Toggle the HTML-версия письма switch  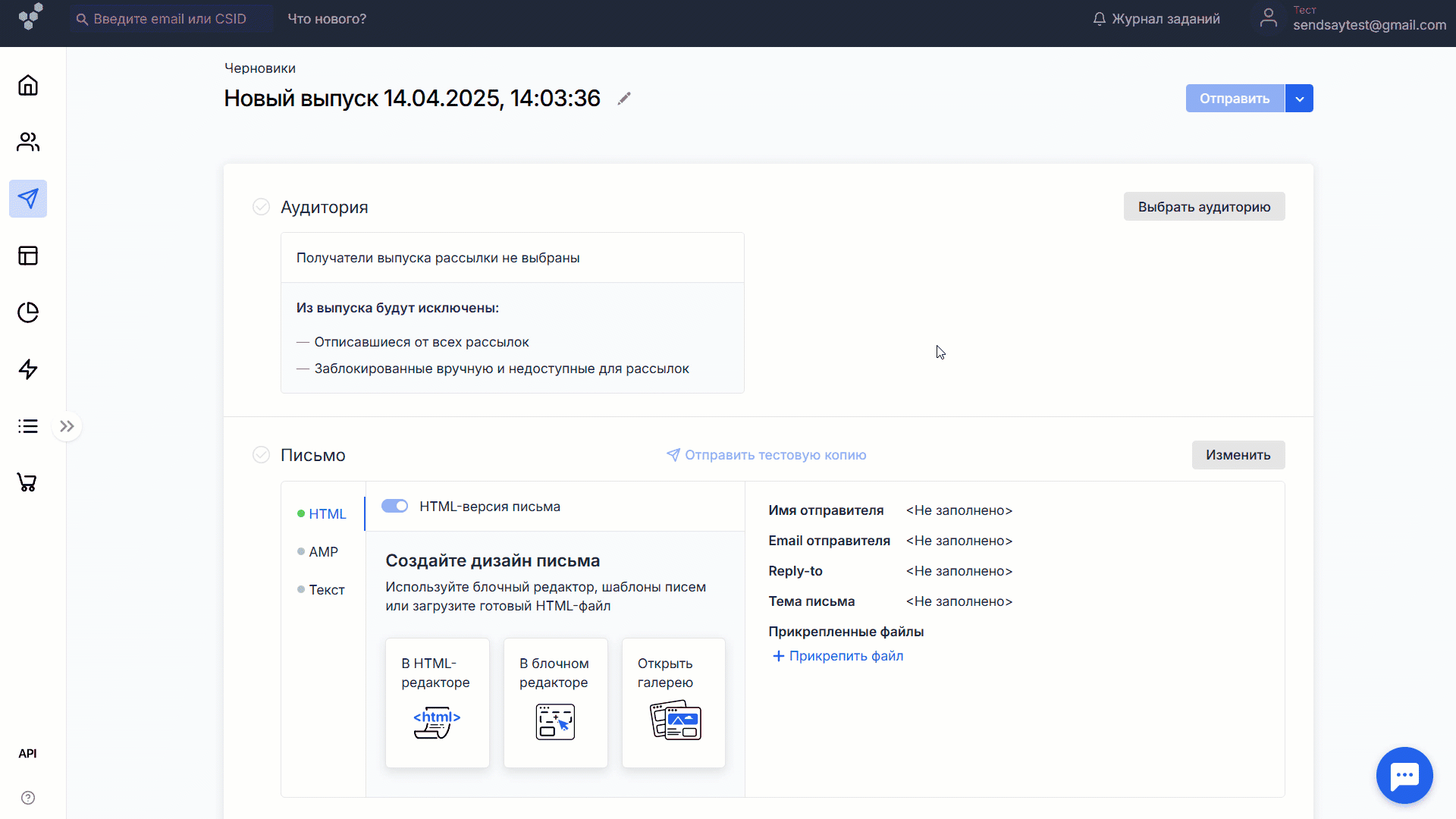(394, 507)
